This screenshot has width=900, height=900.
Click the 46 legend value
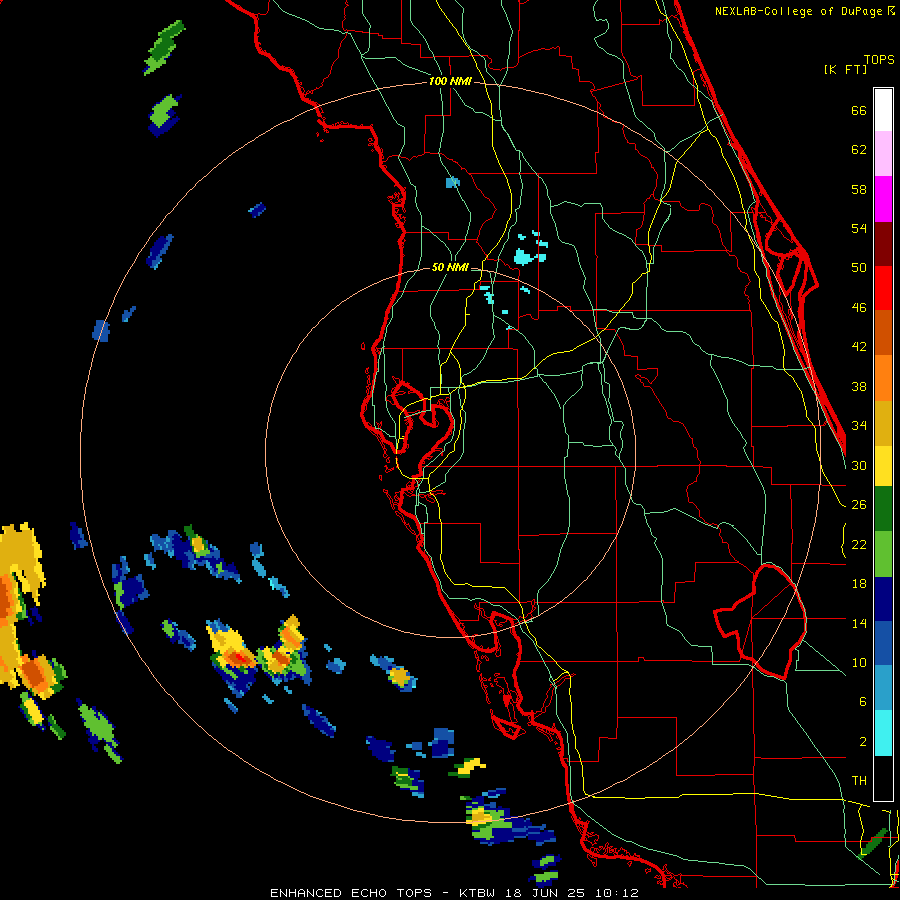(859, 308)
